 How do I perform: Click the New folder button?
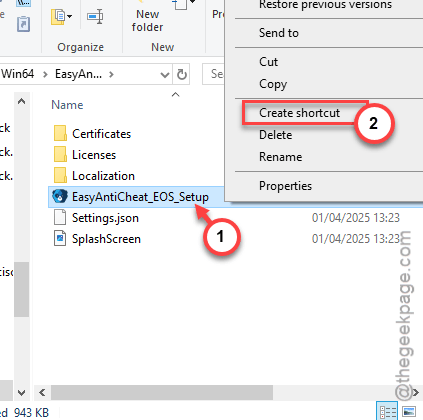147,20
